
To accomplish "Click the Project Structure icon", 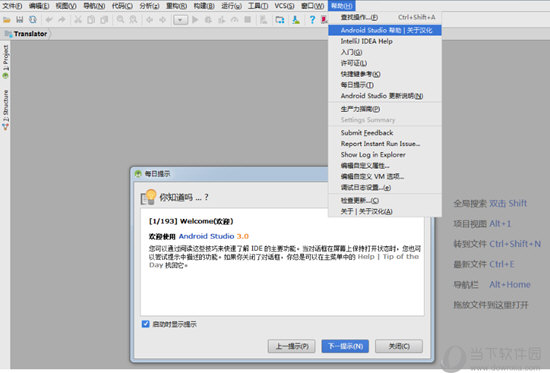I will 280,20.
